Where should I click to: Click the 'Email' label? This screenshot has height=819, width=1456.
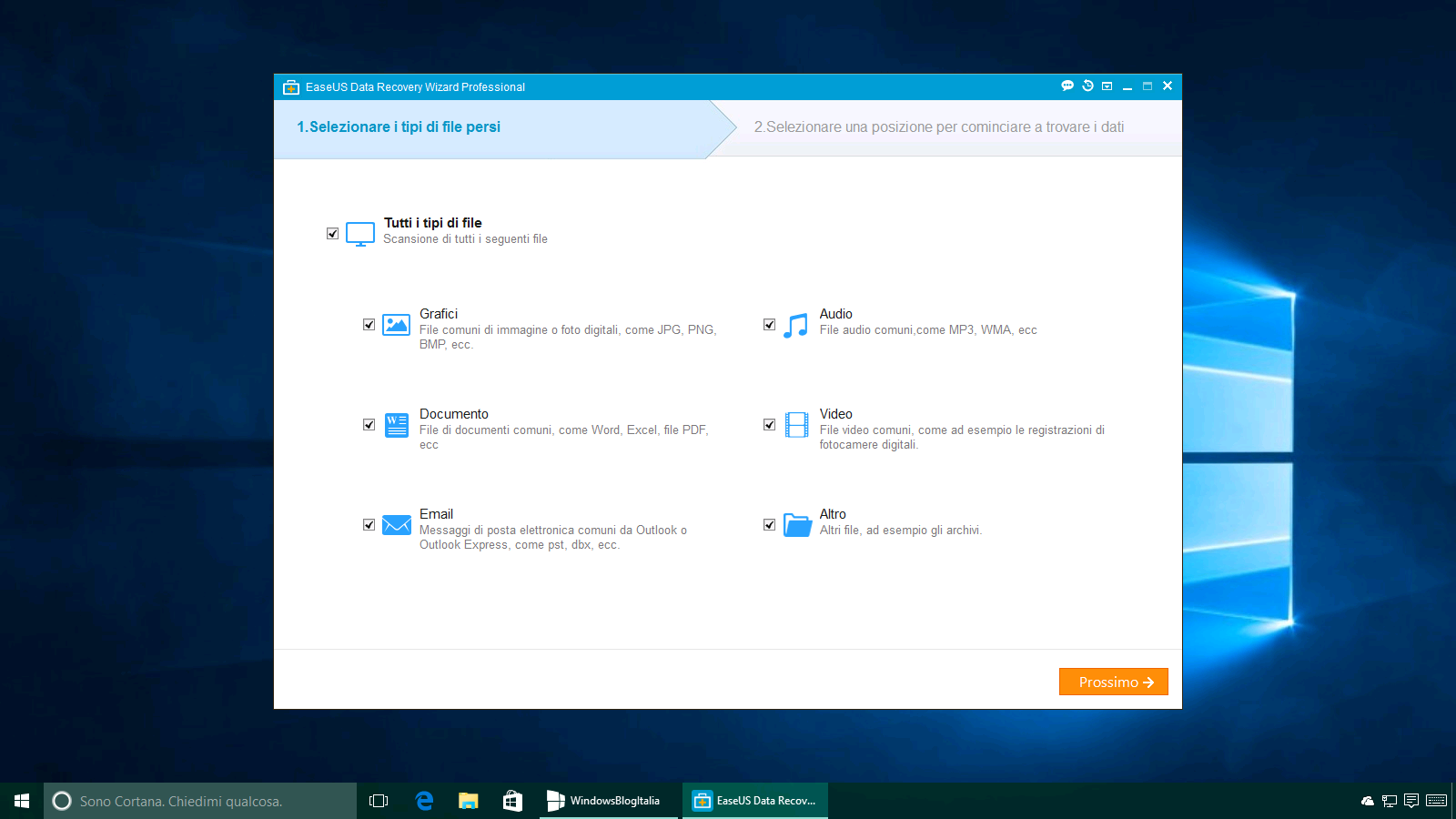436,514
